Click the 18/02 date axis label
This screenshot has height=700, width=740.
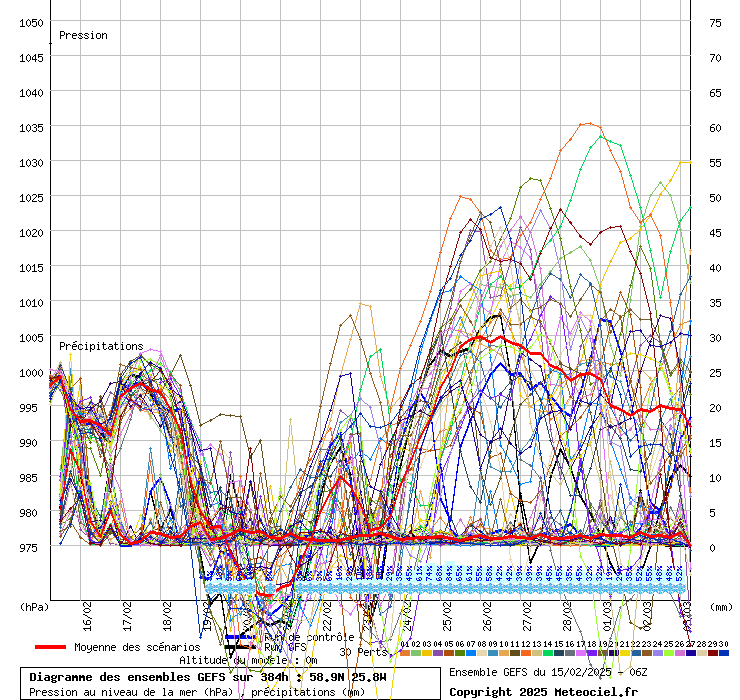[167, 616]
